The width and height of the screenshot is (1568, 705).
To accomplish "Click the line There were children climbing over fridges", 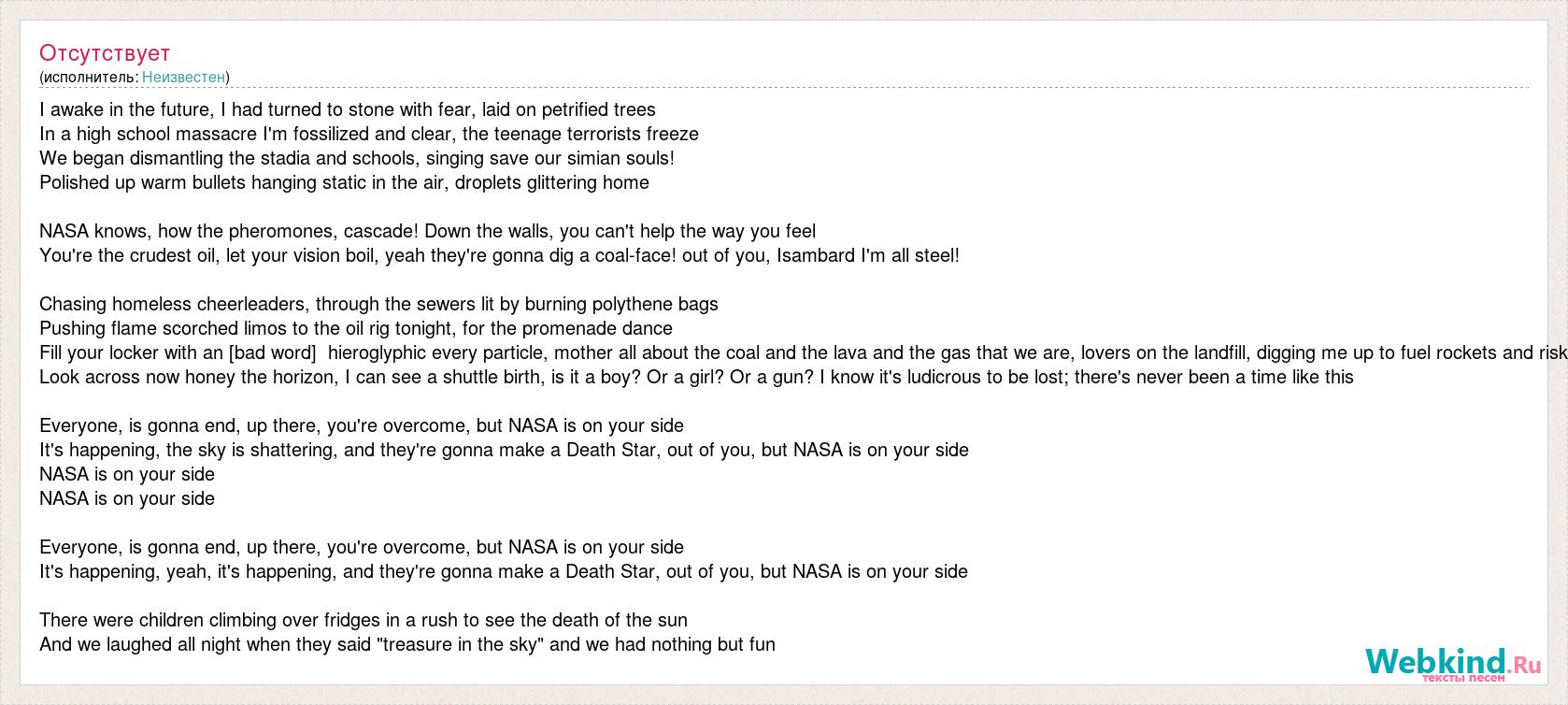I will 363,620.
